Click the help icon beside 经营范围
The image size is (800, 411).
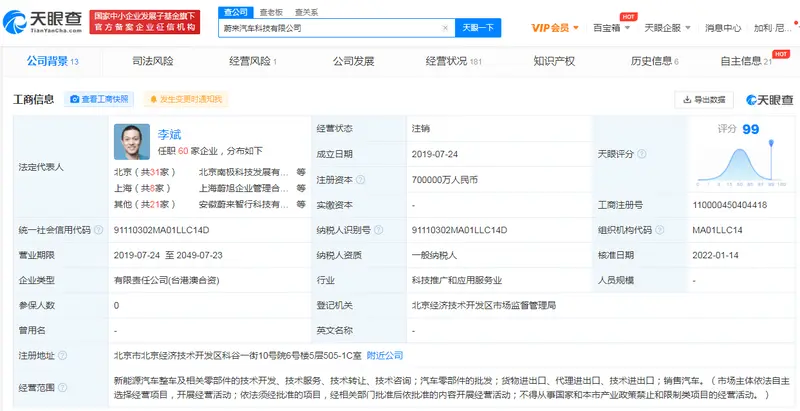pos(62,388)
